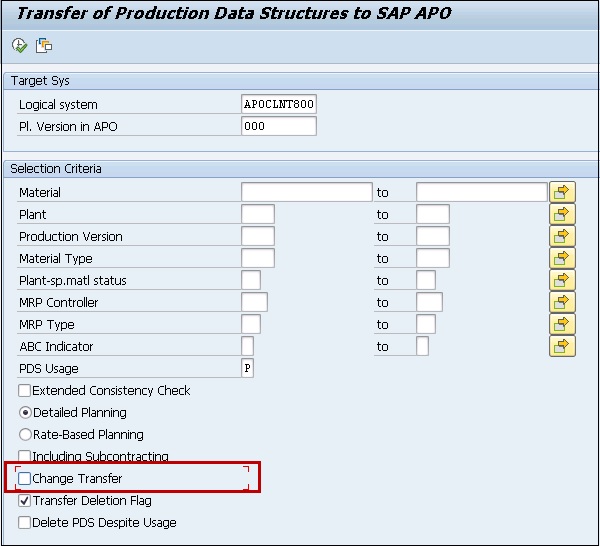Click the Execute clock icon
Image resolution: width=600 pixels, height=546 pixels.
19,46
